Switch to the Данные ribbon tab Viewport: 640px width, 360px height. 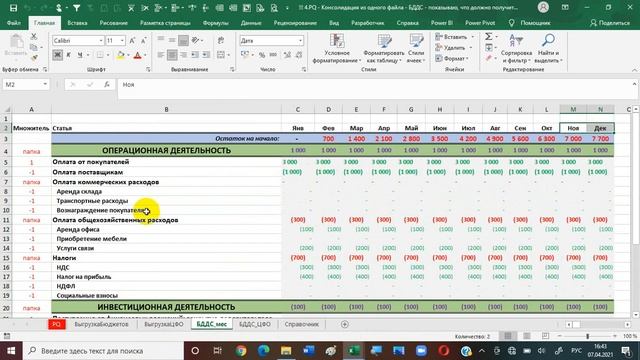coord(251,23)
